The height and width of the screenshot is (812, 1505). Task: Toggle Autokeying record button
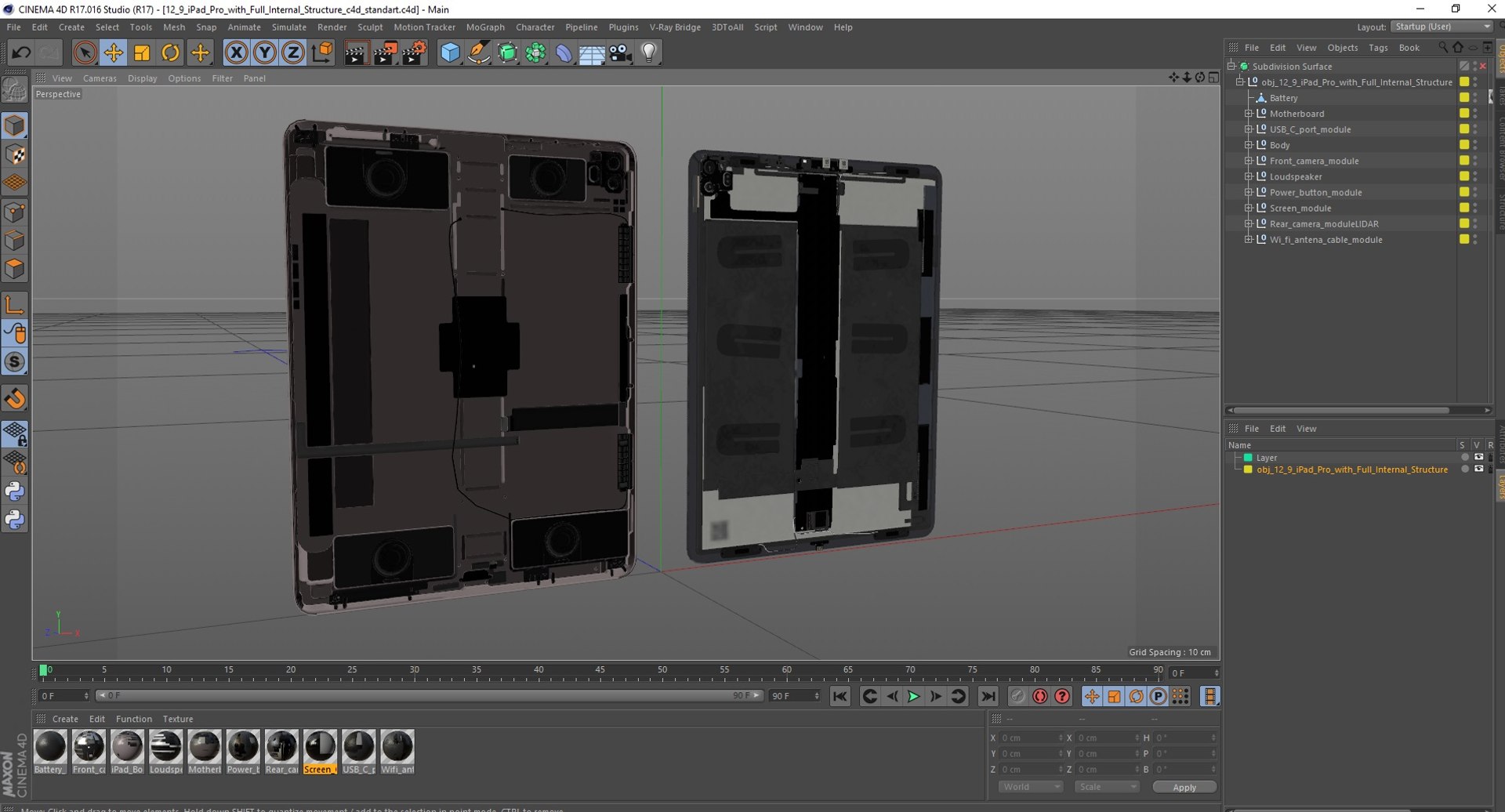click(x=1039, y=696)
